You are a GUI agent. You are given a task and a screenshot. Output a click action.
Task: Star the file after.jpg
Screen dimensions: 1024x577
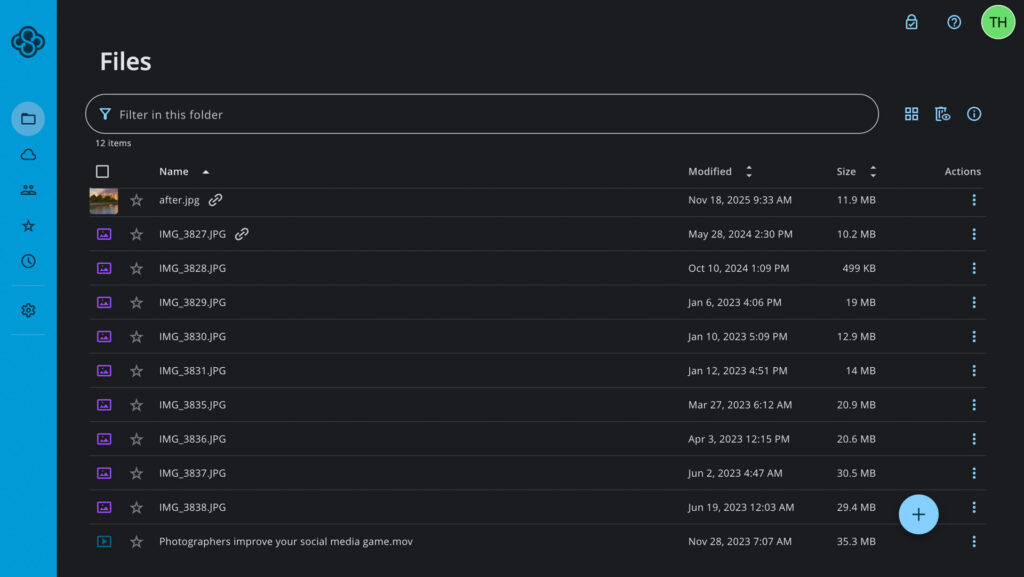pos(137,200)
